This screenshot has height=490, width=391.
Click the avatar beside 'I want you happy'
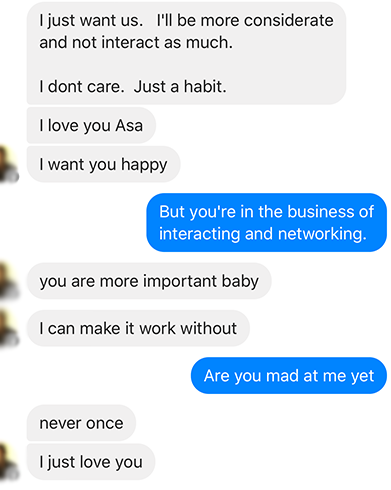pos(8,164)
